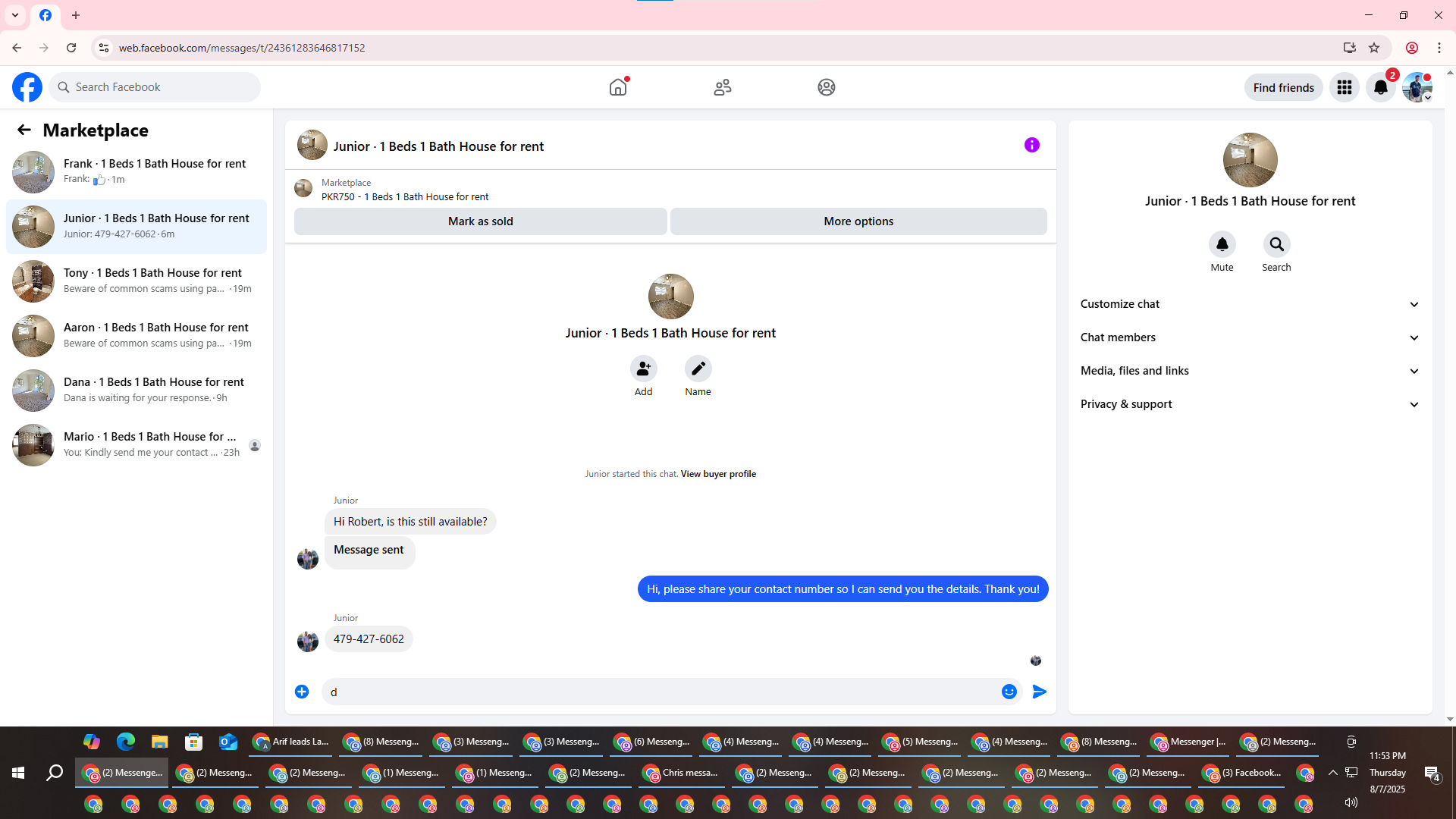
Task: Click the purple conversation info icon
Action: click(x=1031, y=145)
